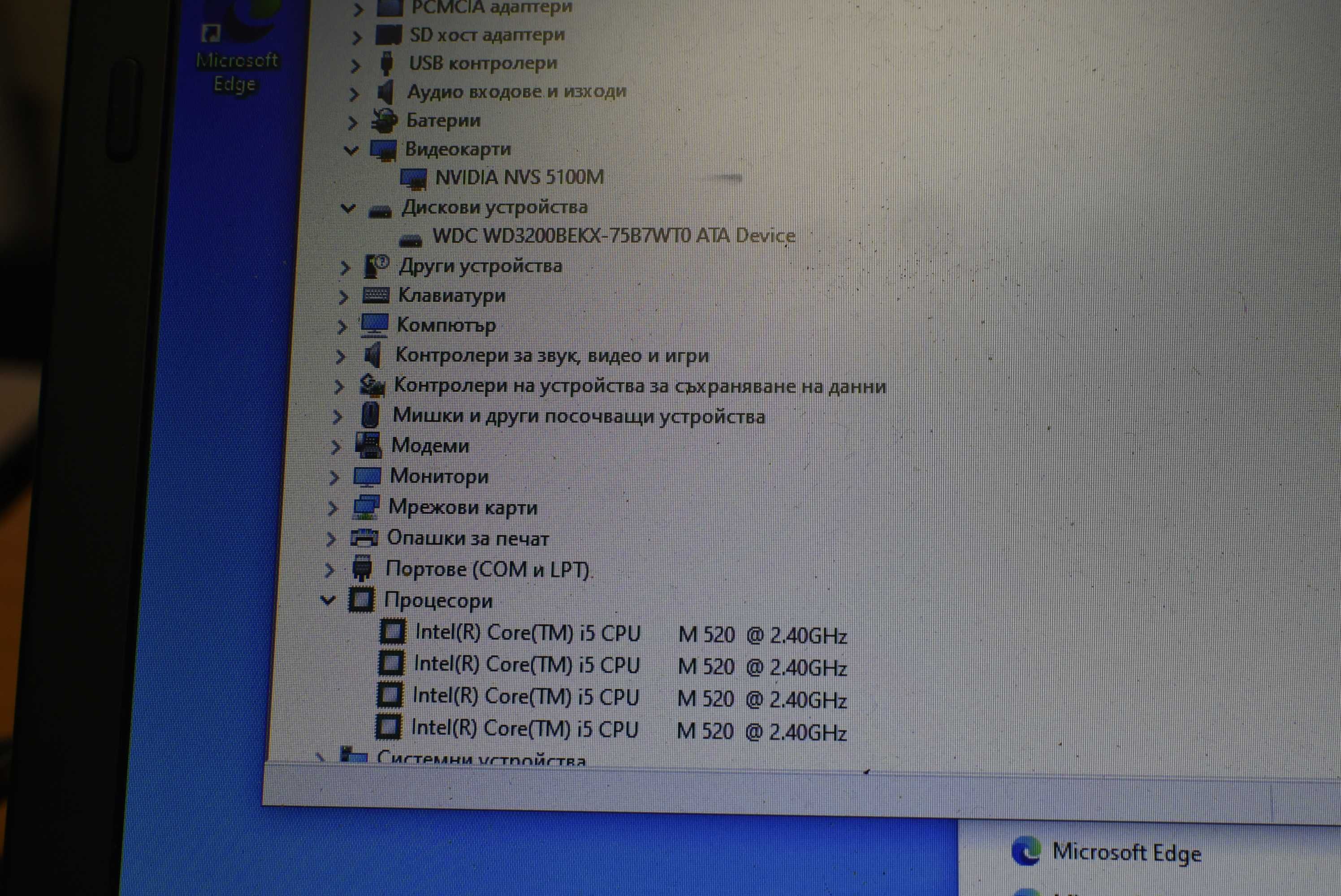
Task: Click the Батерии category icon
Action: pos(384,120)
